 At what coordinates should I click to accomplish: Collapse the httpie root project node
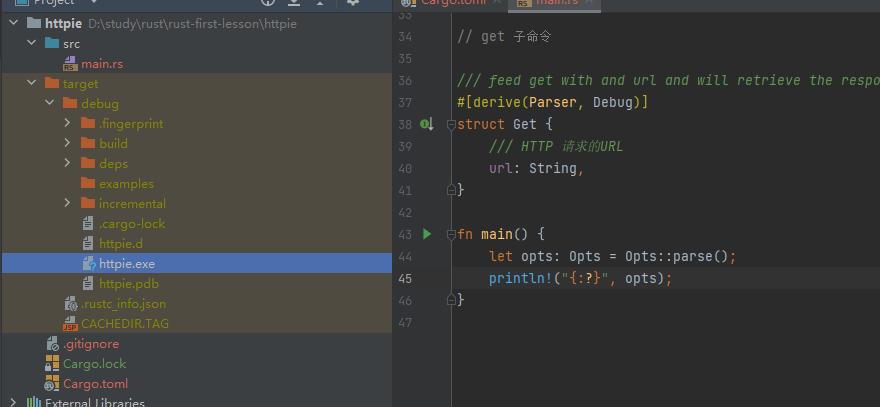(13, 24)
